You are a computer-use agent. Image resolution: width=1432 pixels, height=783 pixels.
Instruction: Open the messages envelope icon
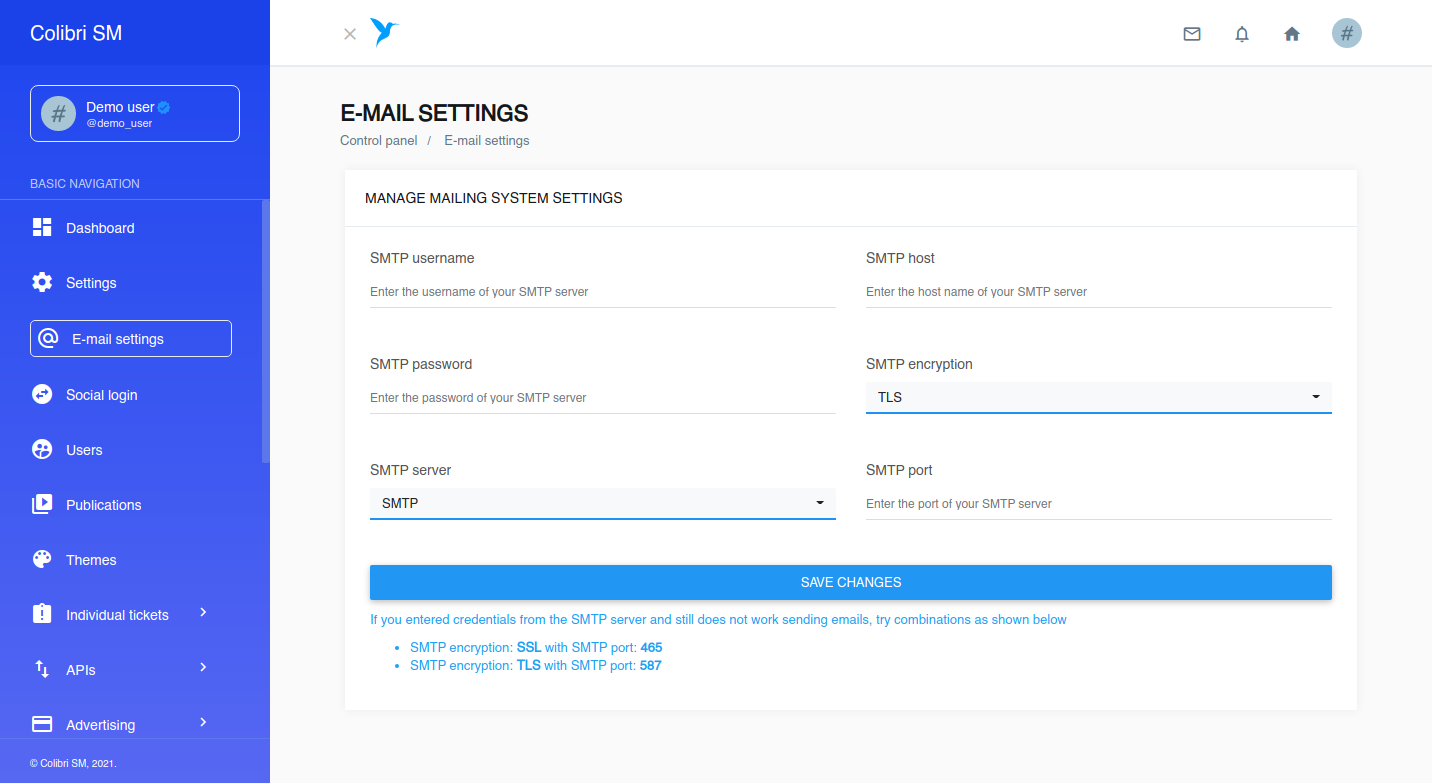click(1192, 34)
